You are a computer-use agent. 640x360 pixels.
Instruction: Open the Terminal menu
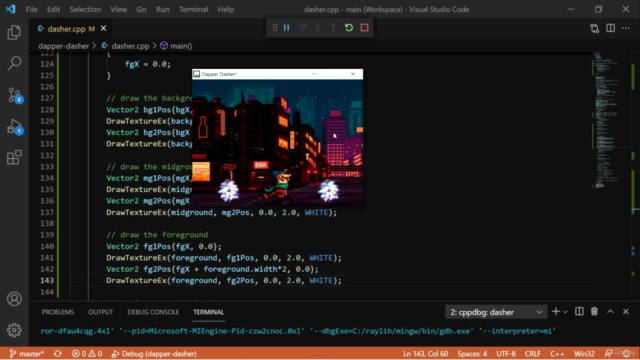(x=193, y=9)
